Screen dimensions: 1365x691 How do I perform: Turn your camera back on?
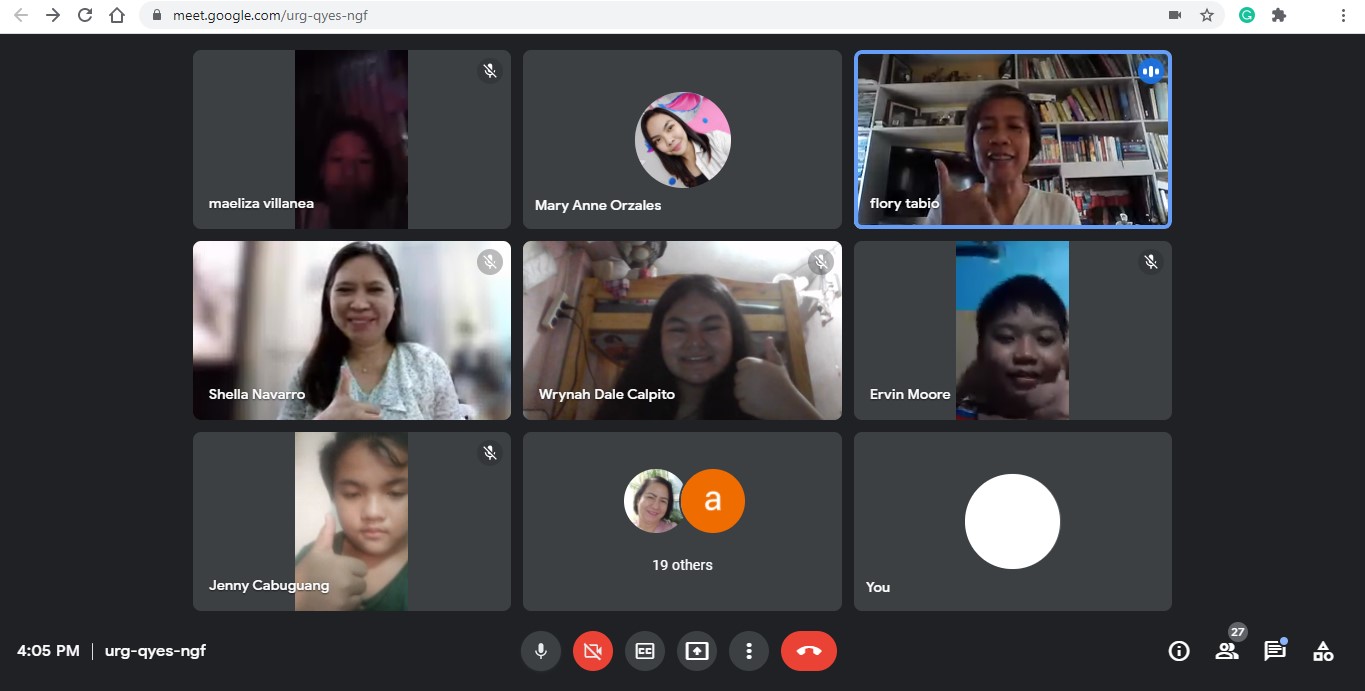[592, 650]
